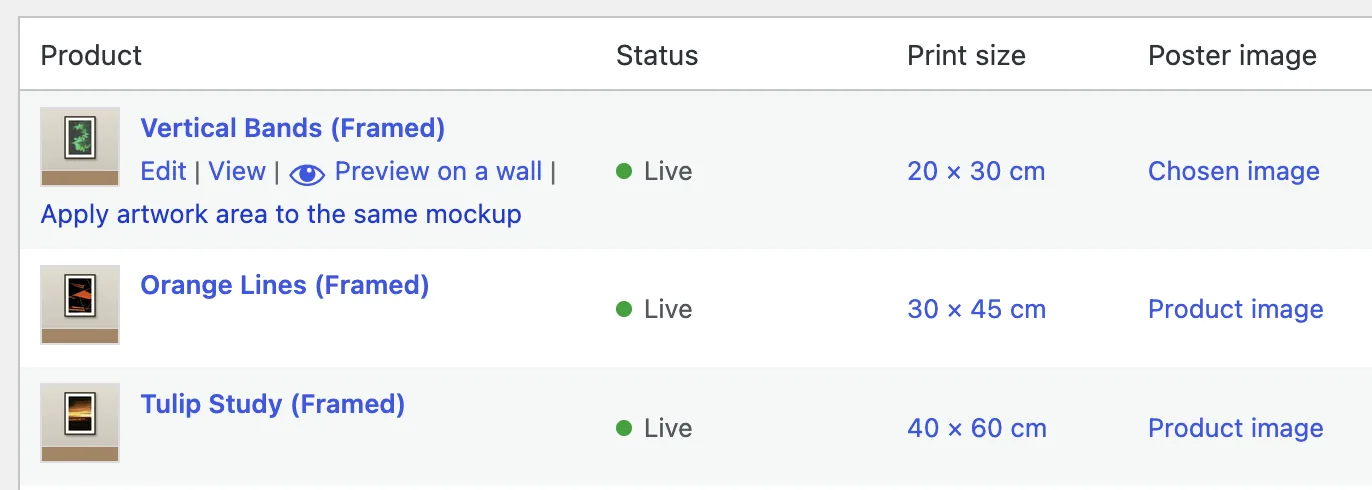
Task: Click the green Live dot for Orange Lines
Action: (624, 310)
